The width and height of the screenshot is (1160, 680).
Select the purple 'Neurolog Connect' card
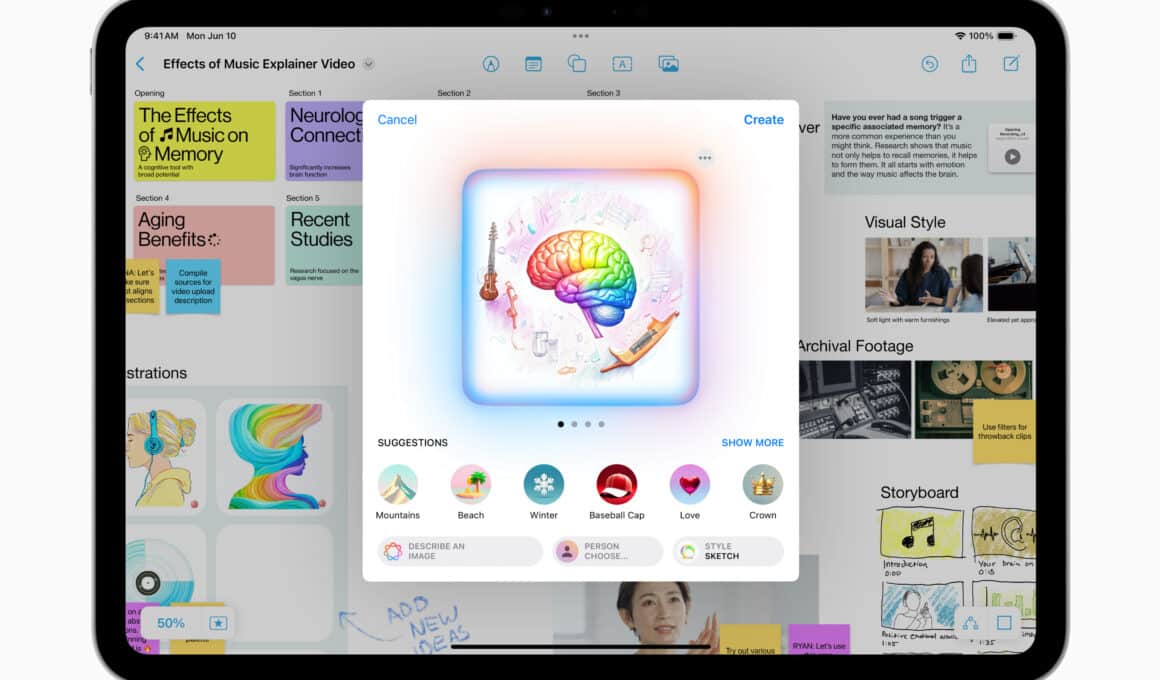[324, 141]
